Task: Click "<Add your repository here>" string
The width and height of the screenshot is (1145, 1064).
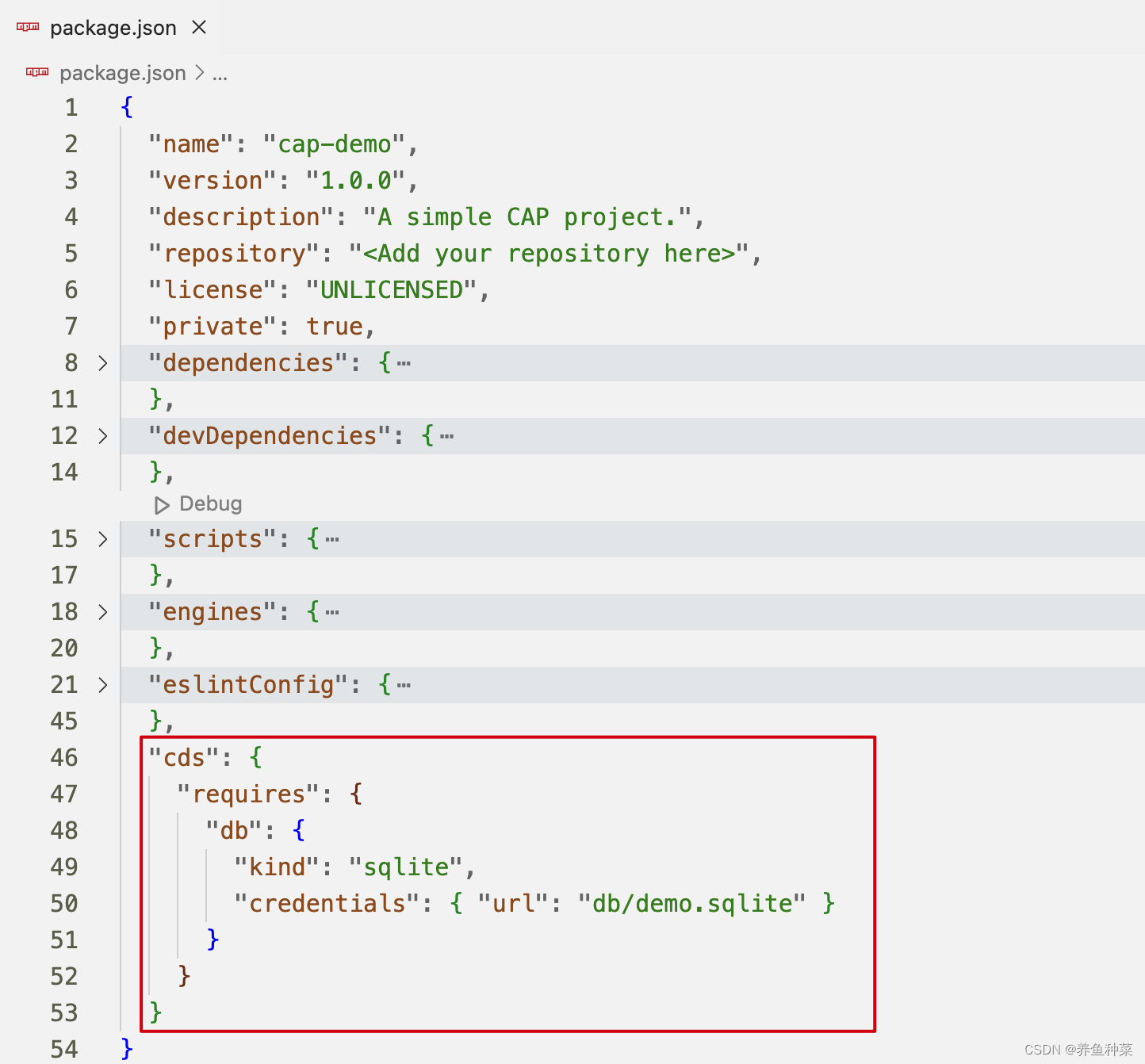Action: 550,254
